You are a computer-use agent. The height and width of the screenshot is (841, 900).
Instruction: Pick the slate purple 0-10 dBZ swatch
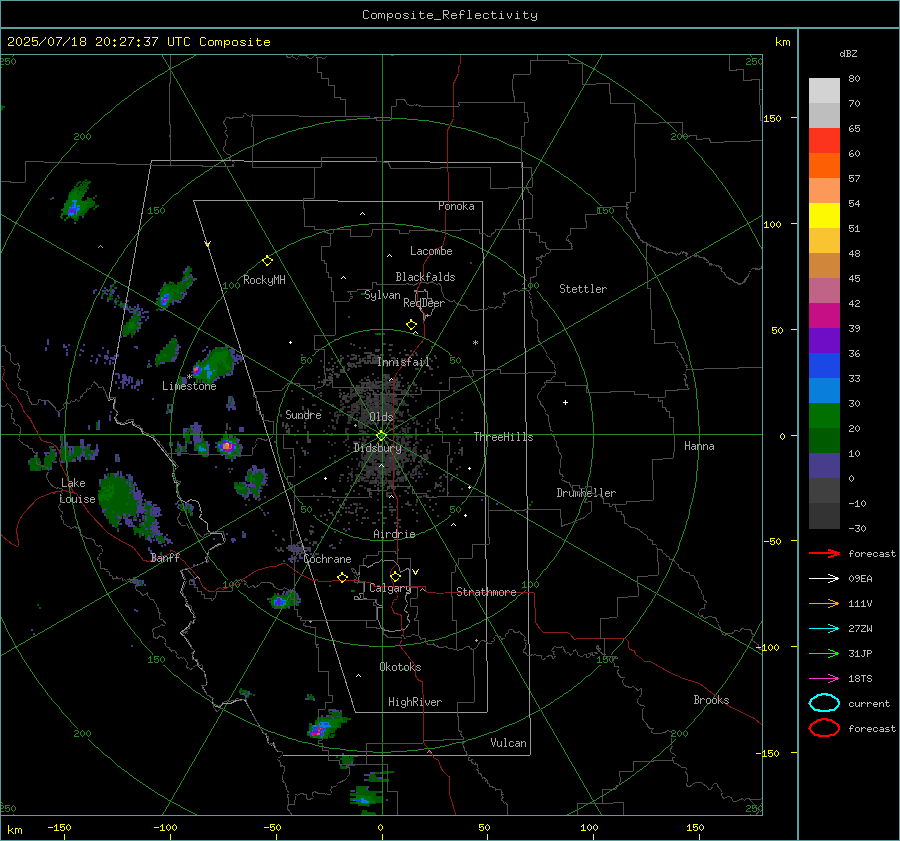(824, 466)
